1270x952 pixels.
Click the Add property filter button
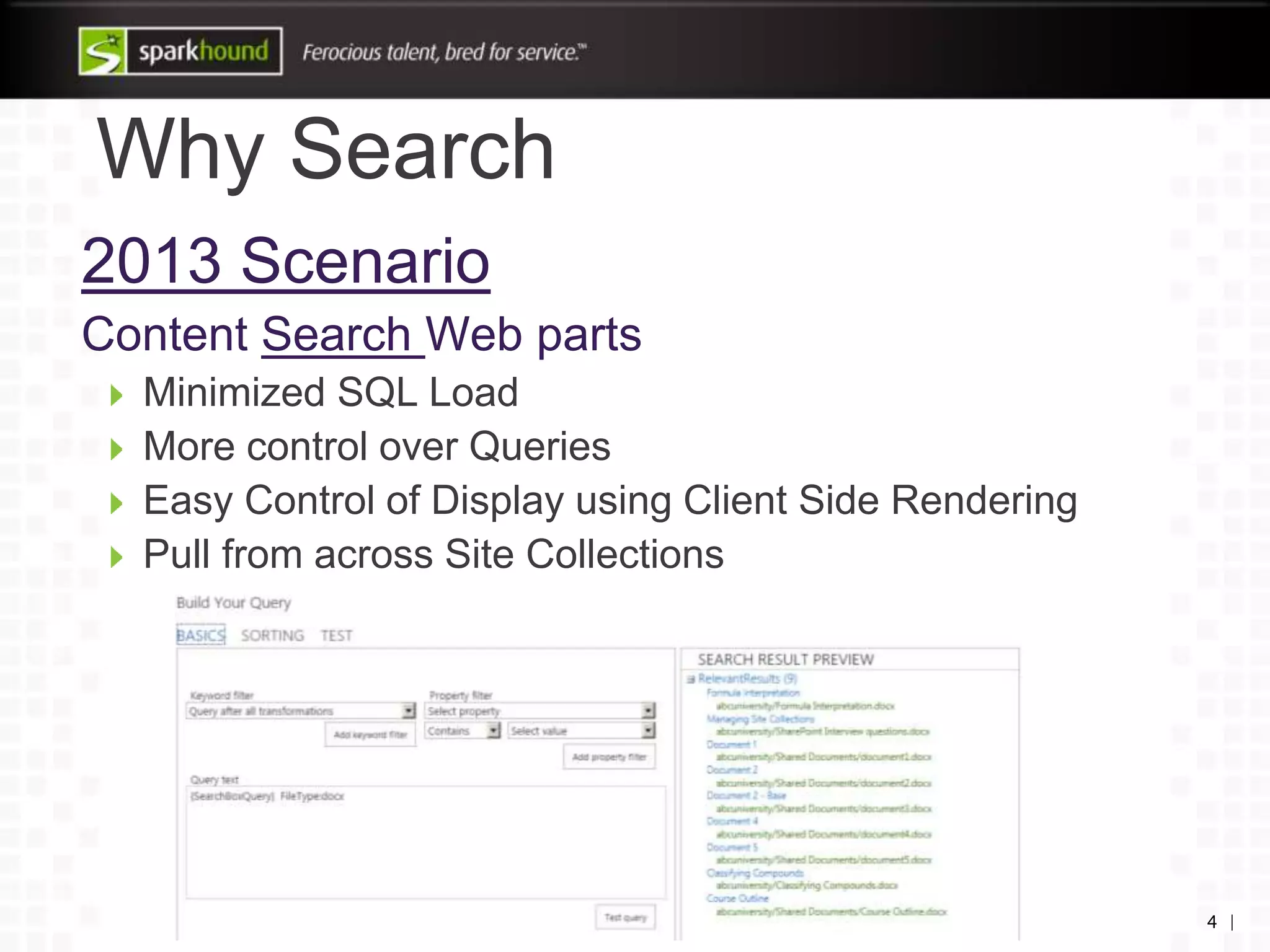[x=609, y=757]
